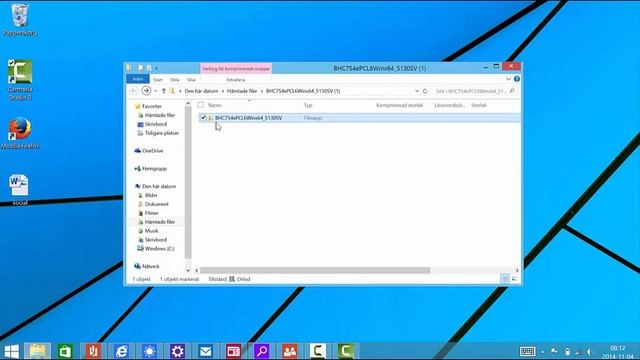Click the horizontal scrollbar in file list
The image size is (640, 360).
click(315, 270)
